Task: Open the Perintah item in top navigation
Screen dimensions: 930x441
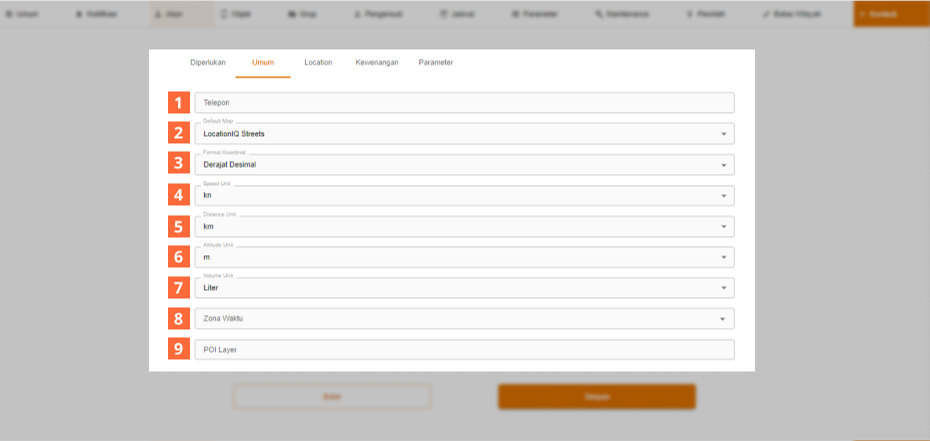Action: (x=706, y=14)
